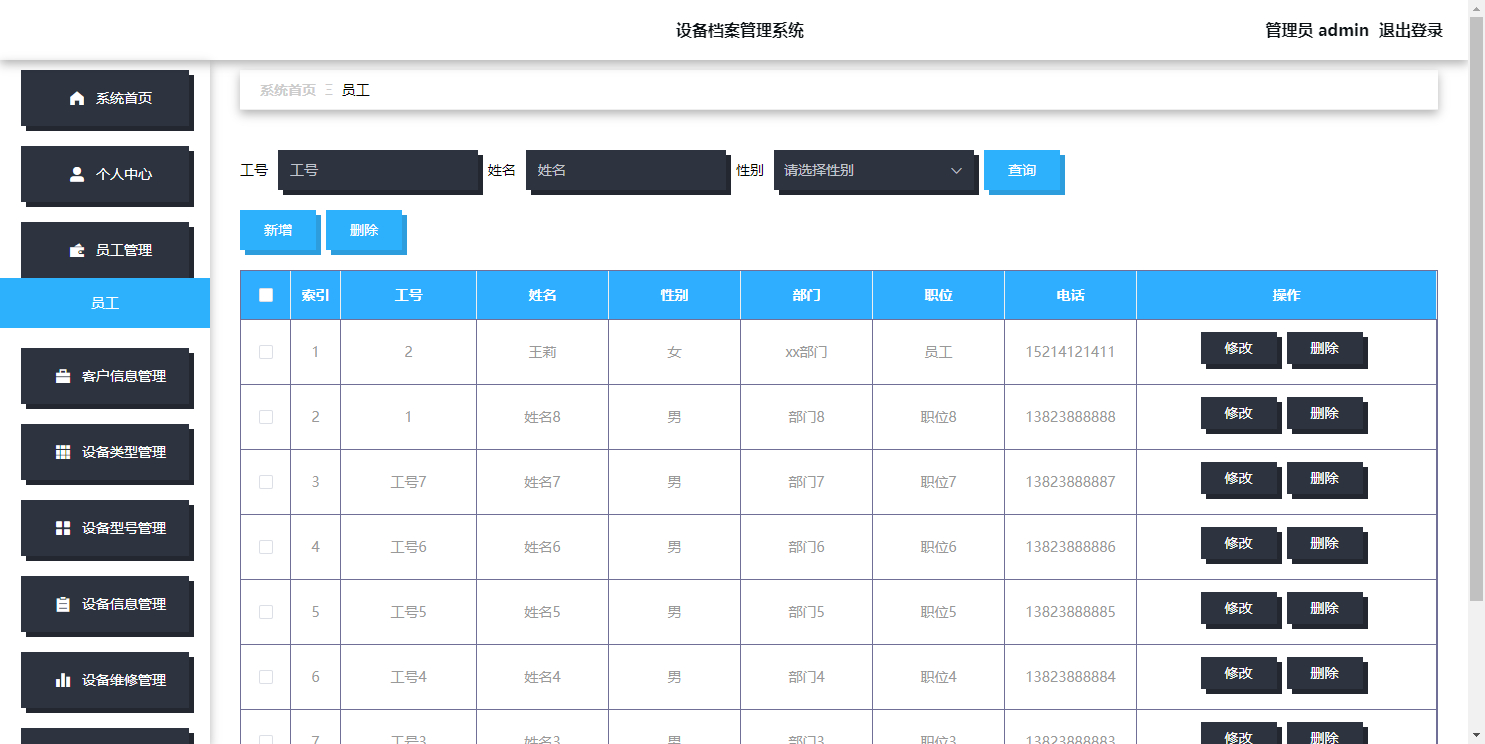Click 删除 for the 王莉 row
The width and height of the screenshot is (1485, 744).
(x=1325, y=348)
